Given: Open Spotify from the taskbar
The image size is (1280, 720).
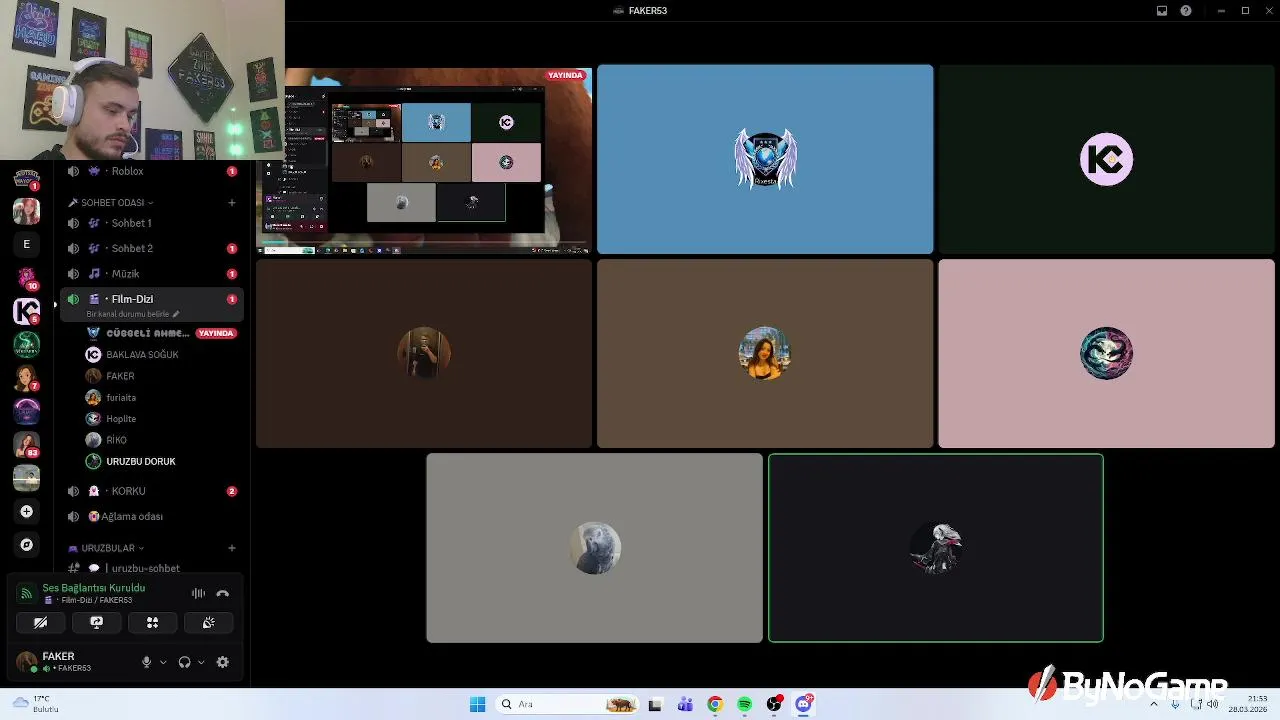Looking at the screenshot, I should 745,705.
